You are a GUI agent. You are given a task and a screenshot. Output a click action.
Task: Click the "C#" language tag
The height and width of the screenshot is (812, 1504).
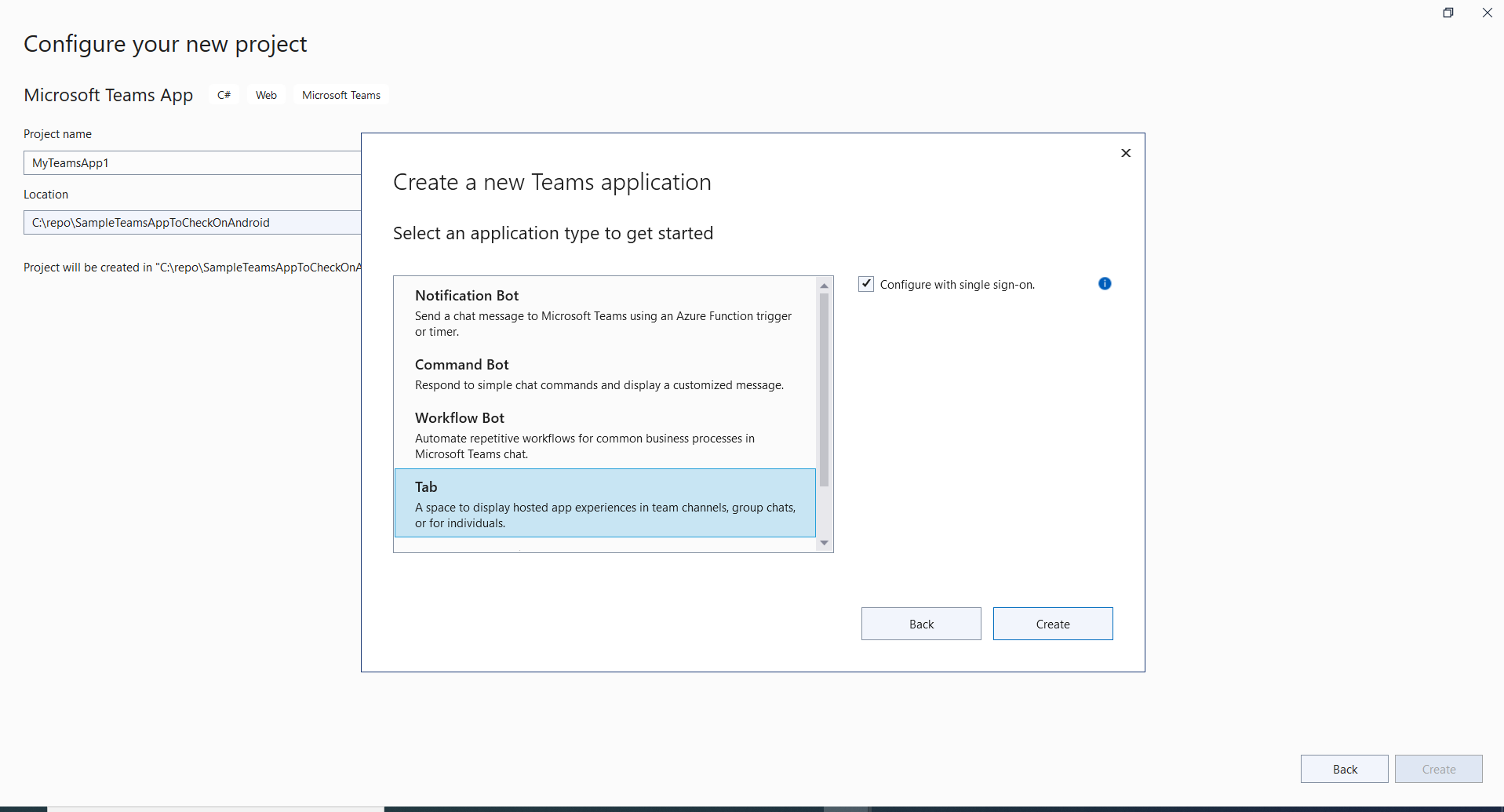[223, 94]
